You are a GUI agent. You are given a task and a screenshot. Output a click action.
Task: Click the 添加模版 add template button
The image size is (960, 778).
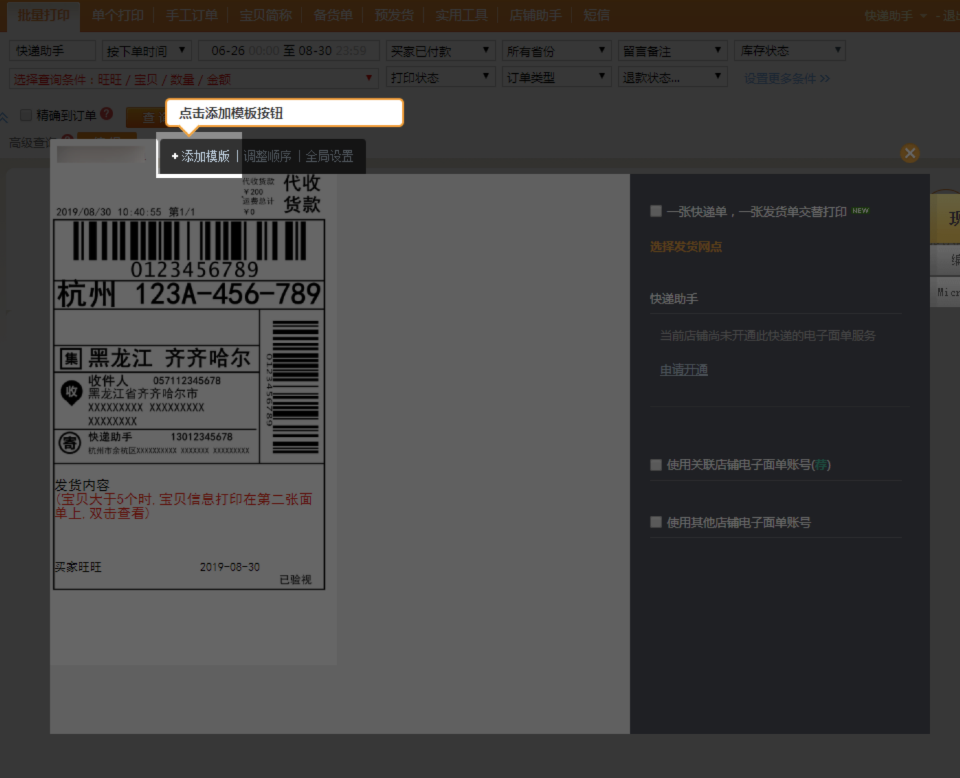pyautogui.click(x=200, y=157)
